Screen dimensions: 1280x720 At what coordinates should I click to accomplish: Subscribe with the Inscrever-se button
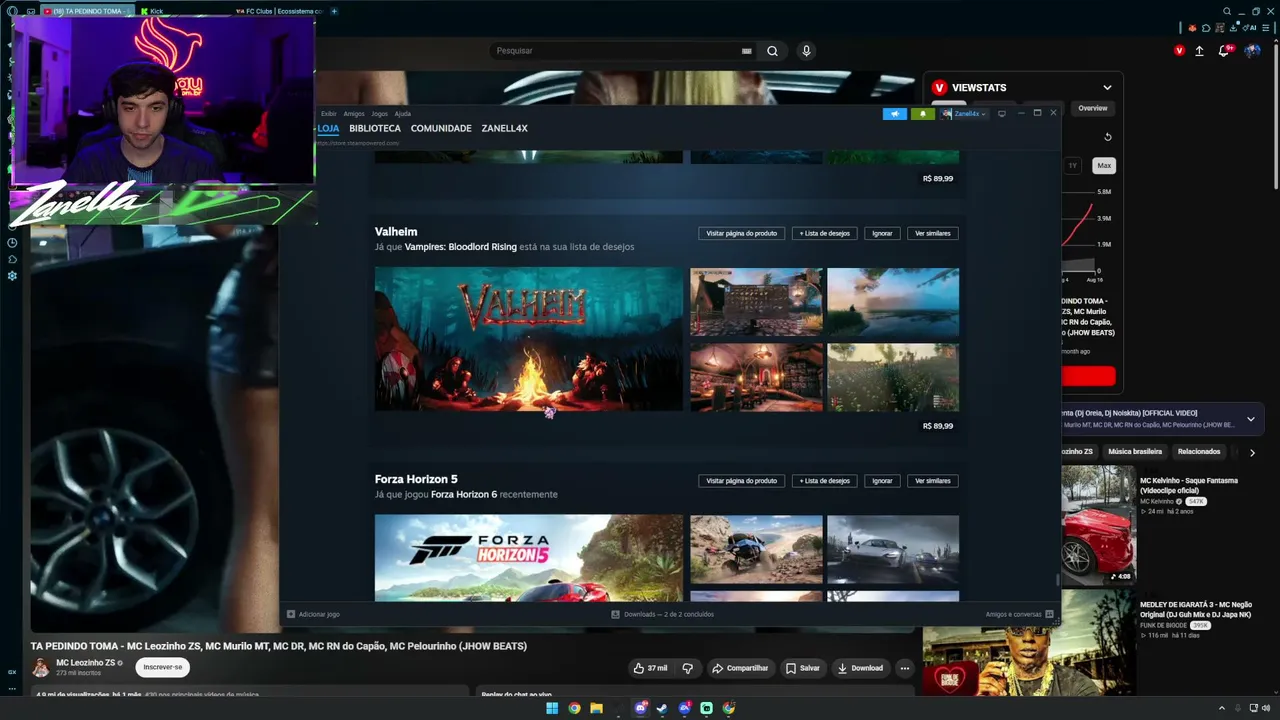point(163,667)
